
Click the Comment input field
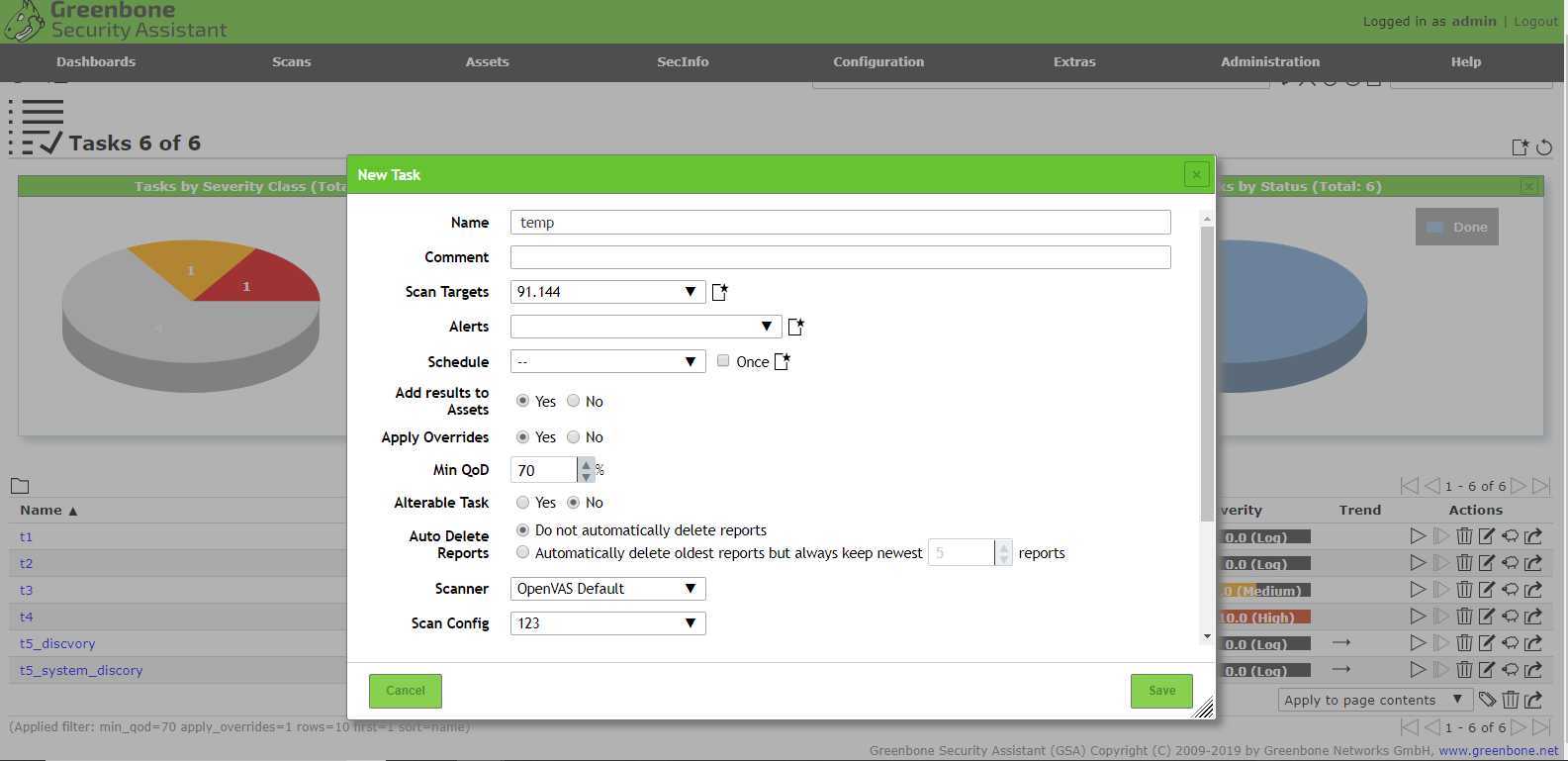(x=841, y=257)
